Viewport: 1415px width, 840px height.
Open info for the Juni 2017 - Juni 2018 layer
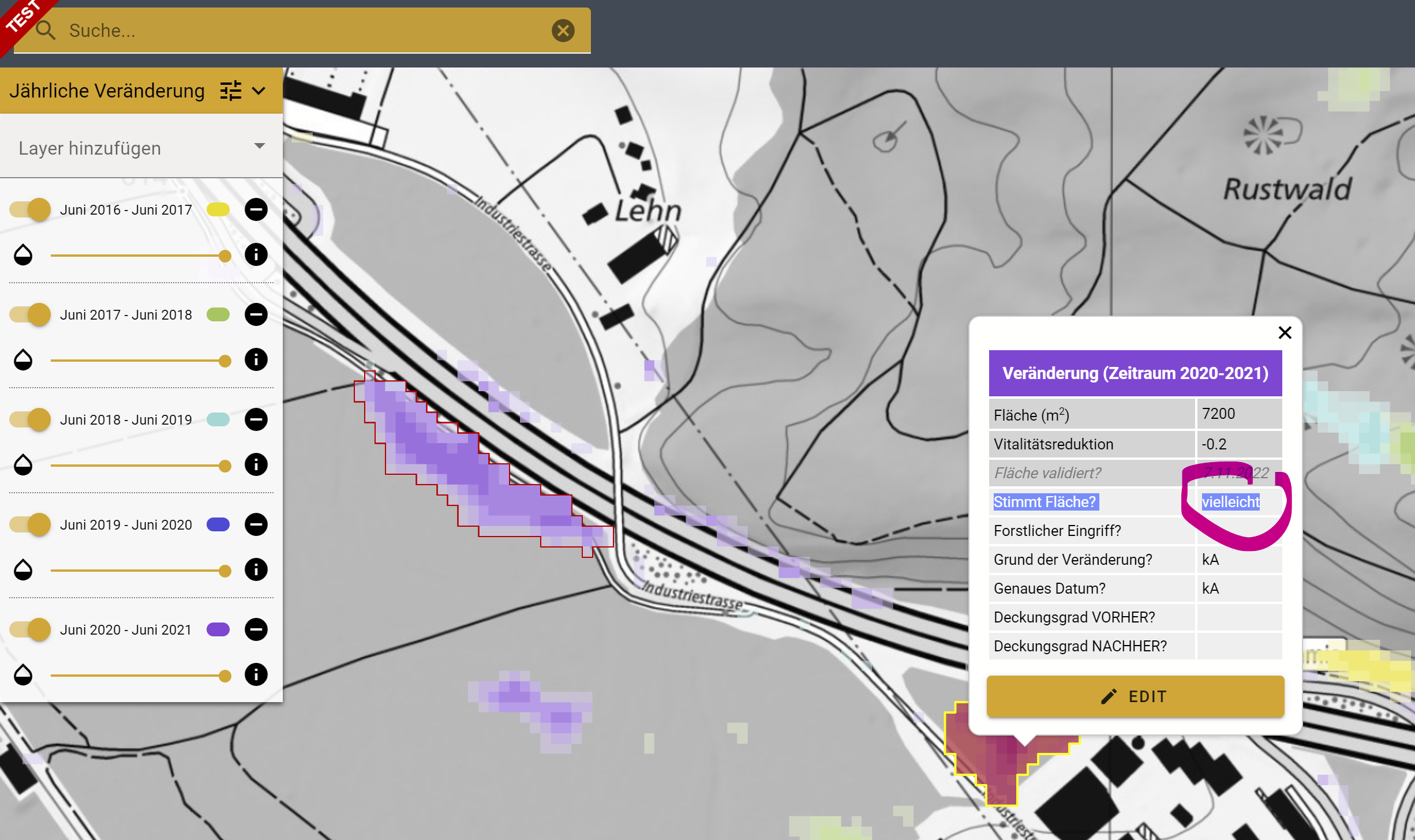tap(256, 360)
